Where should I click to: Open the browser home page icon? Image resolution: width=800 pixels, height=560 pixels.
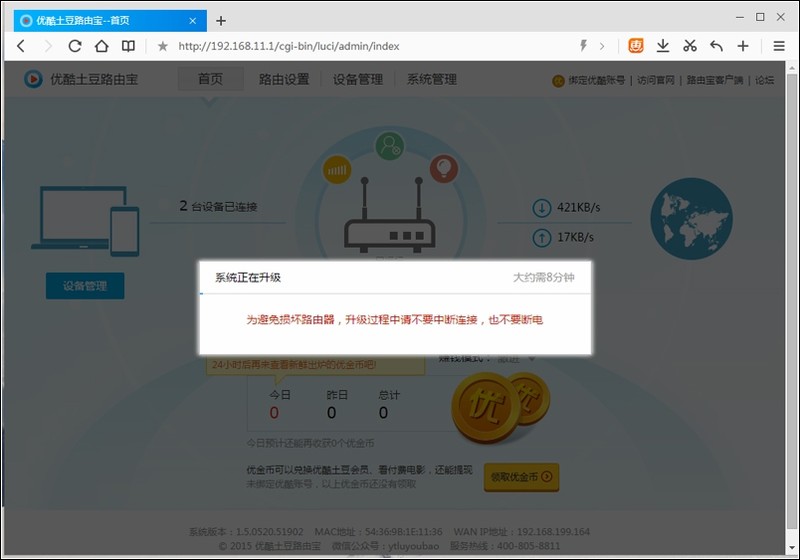pyautogui.click(x=102, y=46)
